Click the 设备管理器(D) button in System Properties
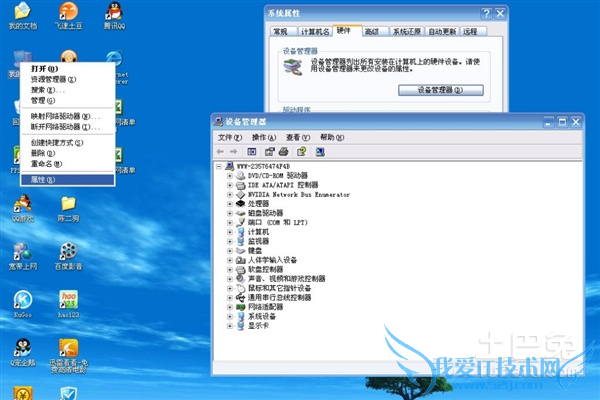The width and height of the screenshot is (600, 400). point(440,90)
